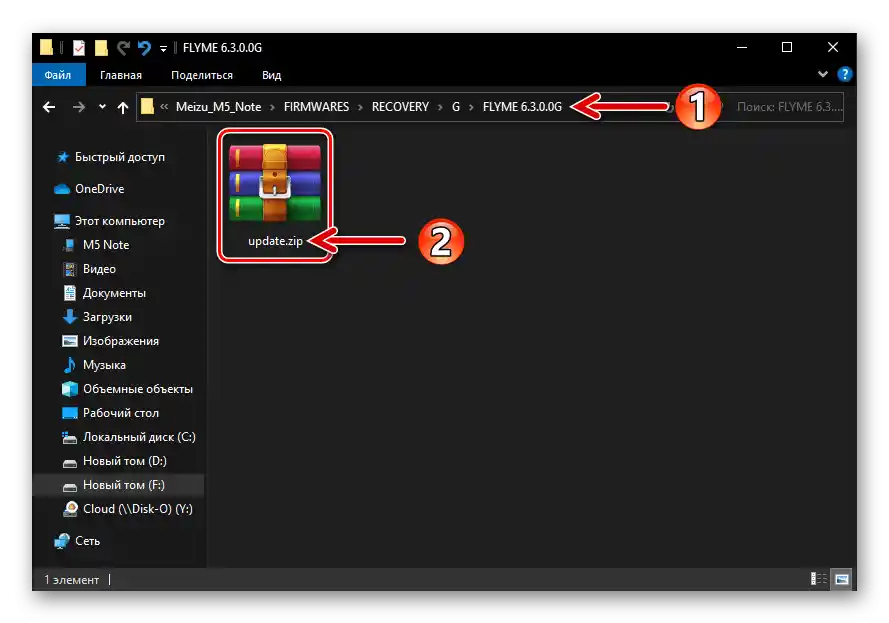This screenshot has height=623, width=889.
Task: Expand chevron after G in path
Action: pos(471,107)
